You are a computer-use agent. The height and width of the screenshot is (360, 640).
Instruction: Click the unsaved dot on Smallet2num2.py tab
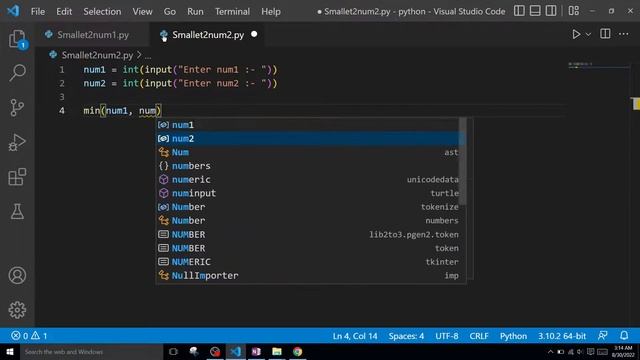point(254,34)
